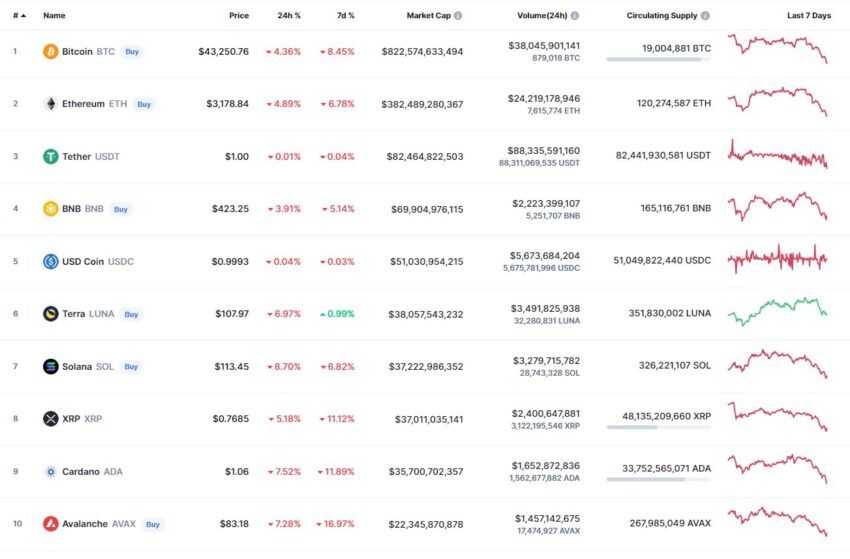Sort by Volume(24h) column header
The height and width of the screenshot is (559, 850).
pyautogui.click(x=542, y=16)
